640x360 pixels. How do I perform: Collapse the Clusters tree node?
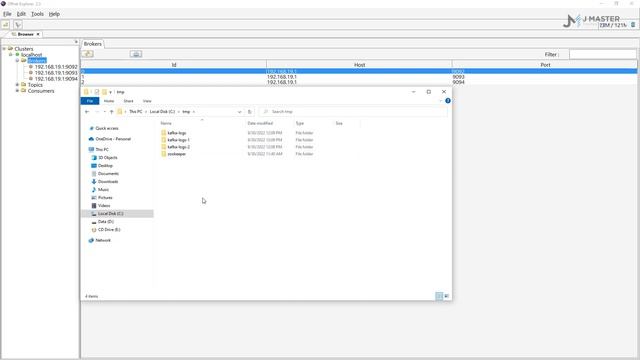click(4, 49)
